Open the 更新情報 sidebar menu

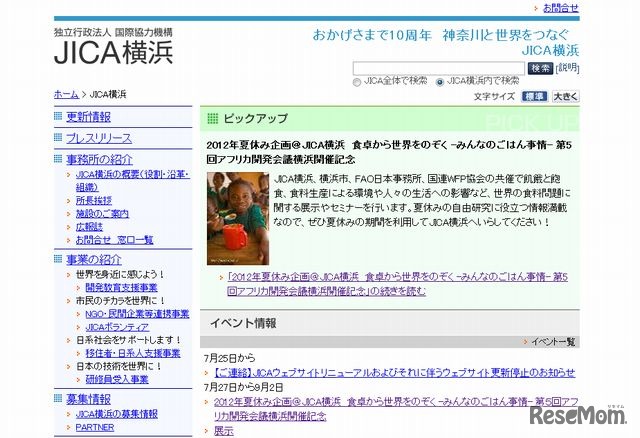(89, 117)
